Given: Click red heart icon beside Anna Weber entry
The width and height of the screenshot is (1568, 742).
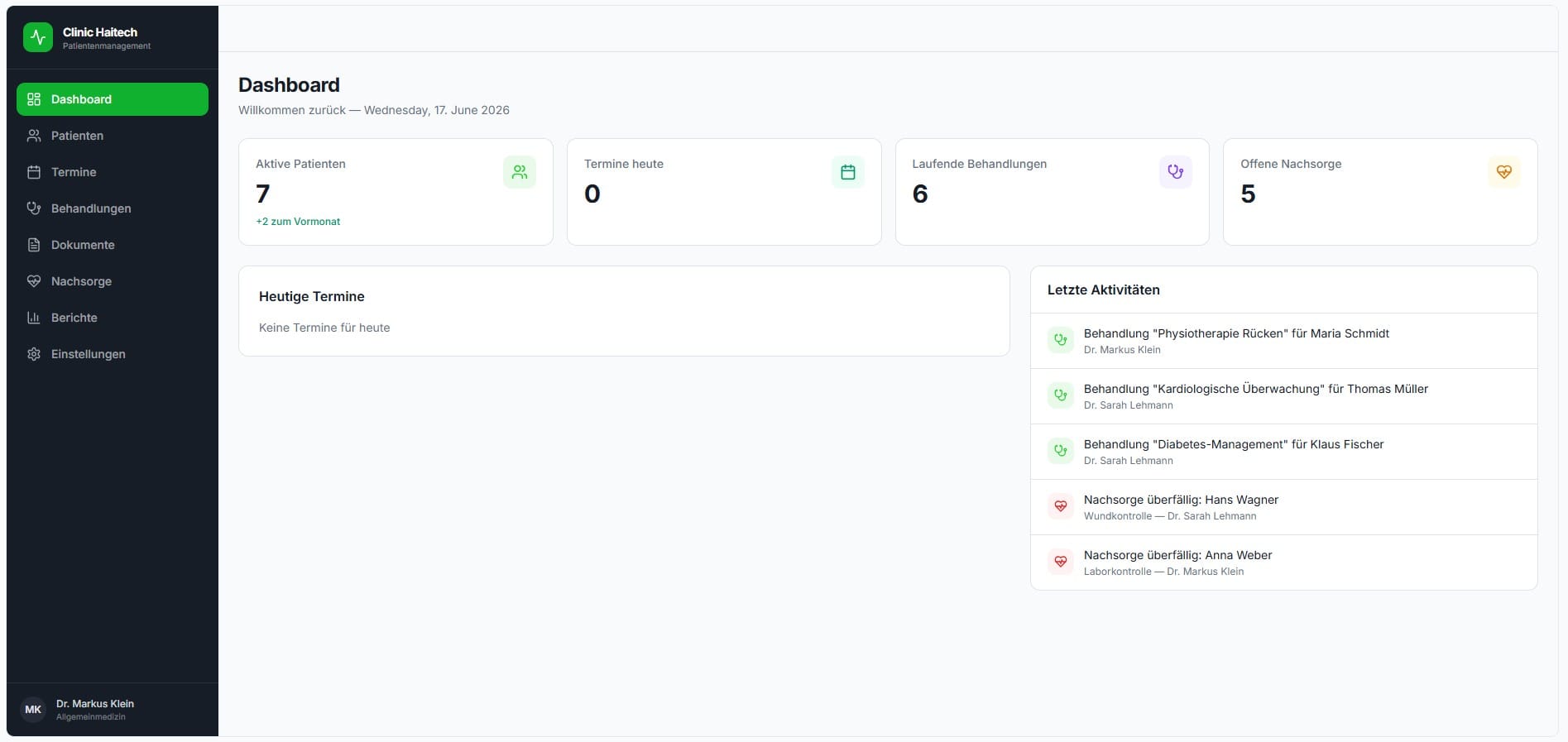Looking at the screenshot, I should [1061, 562].
